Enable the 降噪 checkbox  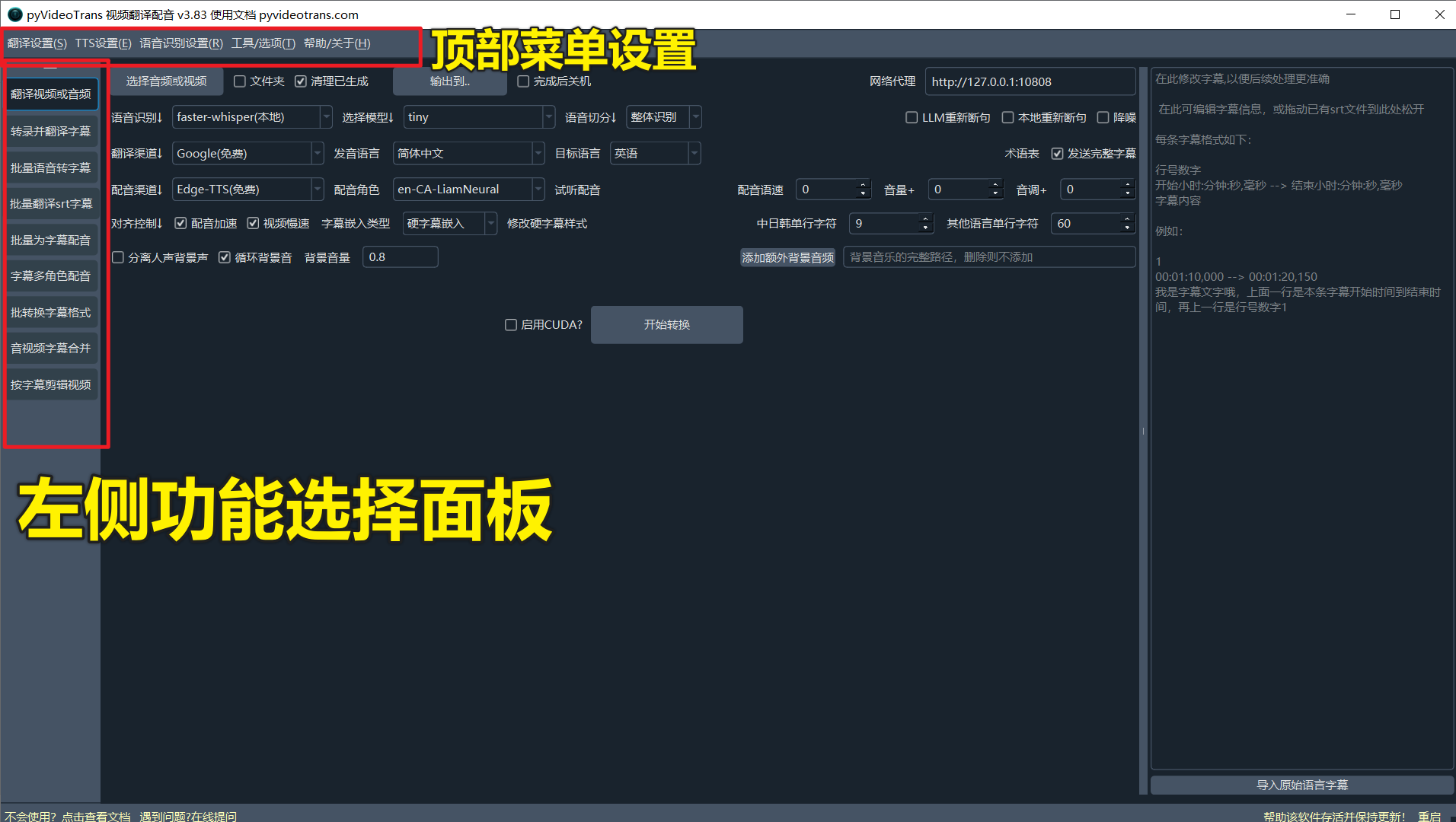coord(1103,117)
